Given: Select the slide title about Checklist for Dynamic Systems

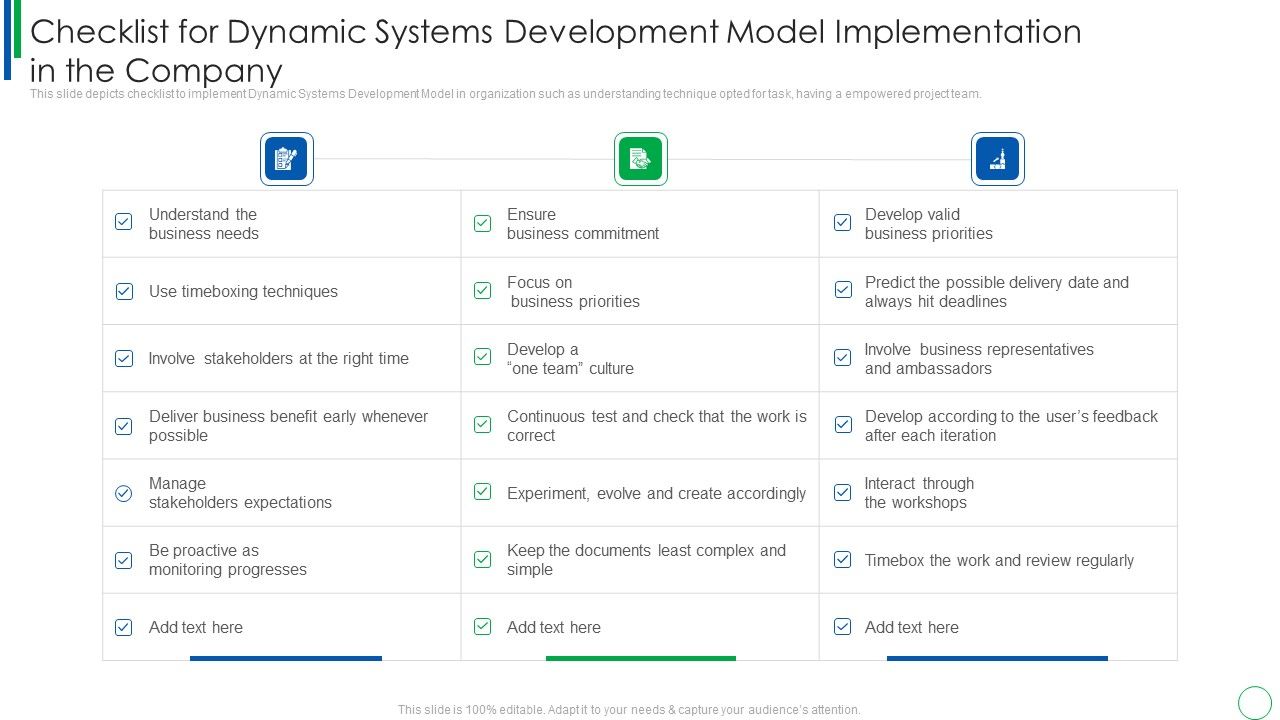Looking at the screenshot, I should pos(556,51).
